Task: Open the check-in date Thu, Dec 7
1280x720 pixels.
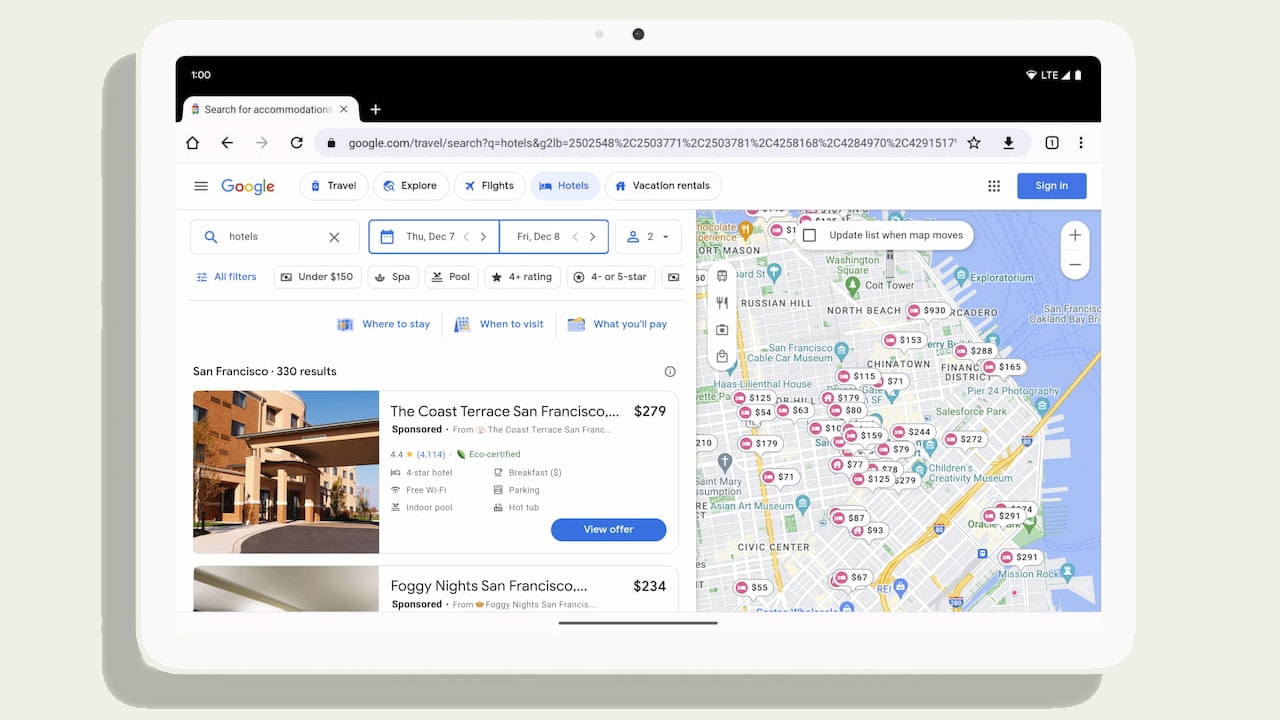Action: (x=430, y=237)
